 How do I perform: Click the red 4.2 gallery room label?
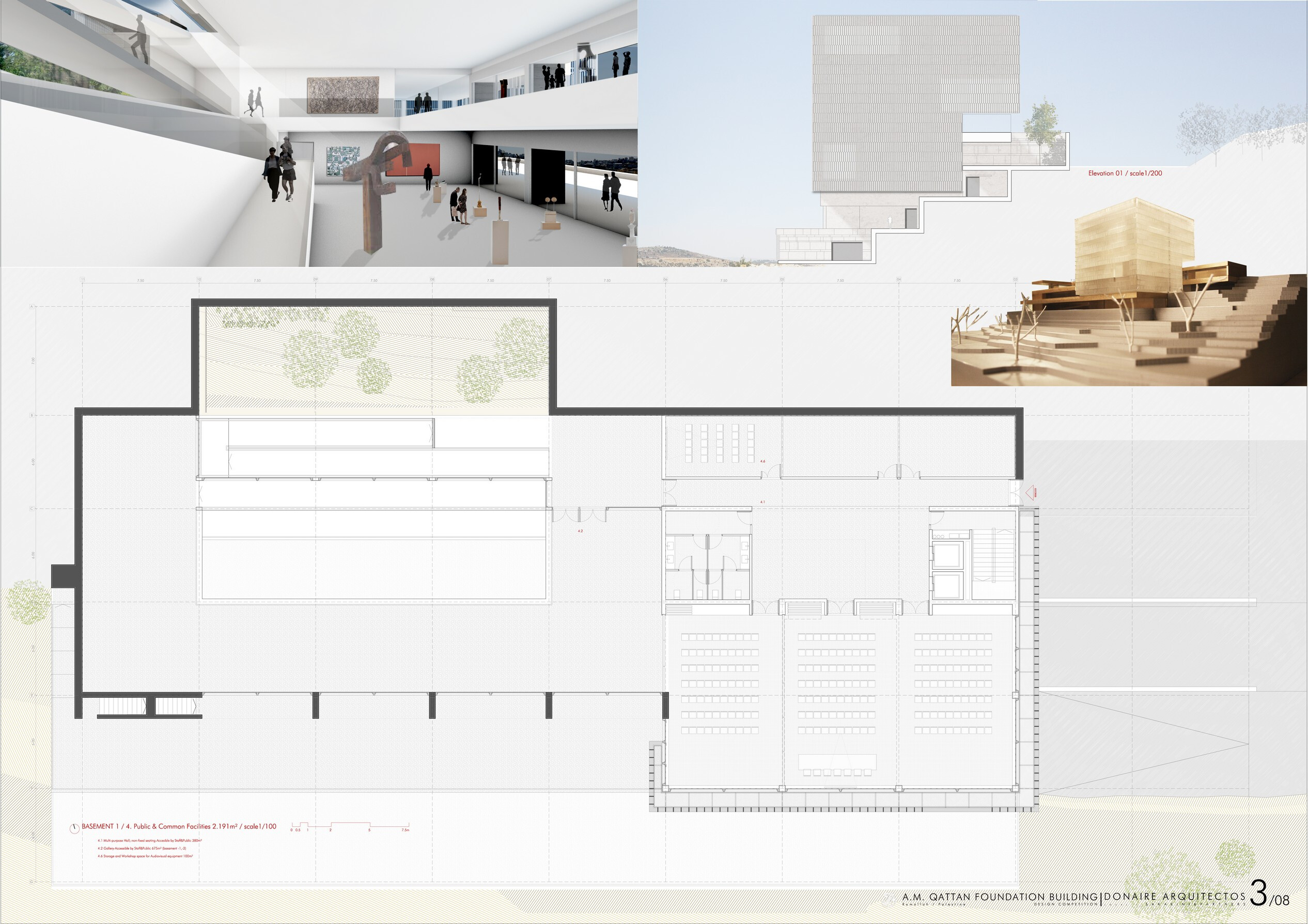[580, 531]
